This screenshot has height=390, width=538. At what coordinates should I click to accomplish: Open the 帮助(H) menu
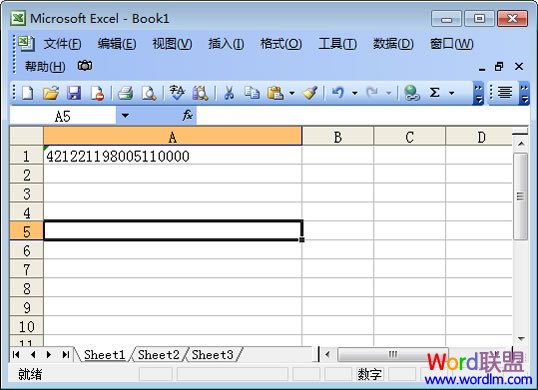coord(45,66)
